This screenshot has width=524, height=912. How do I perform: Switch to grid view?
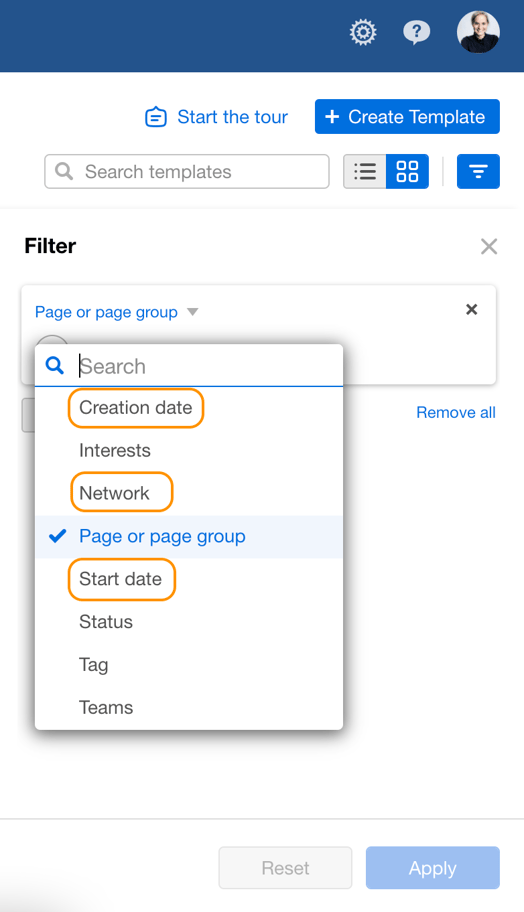coord(407,172)
